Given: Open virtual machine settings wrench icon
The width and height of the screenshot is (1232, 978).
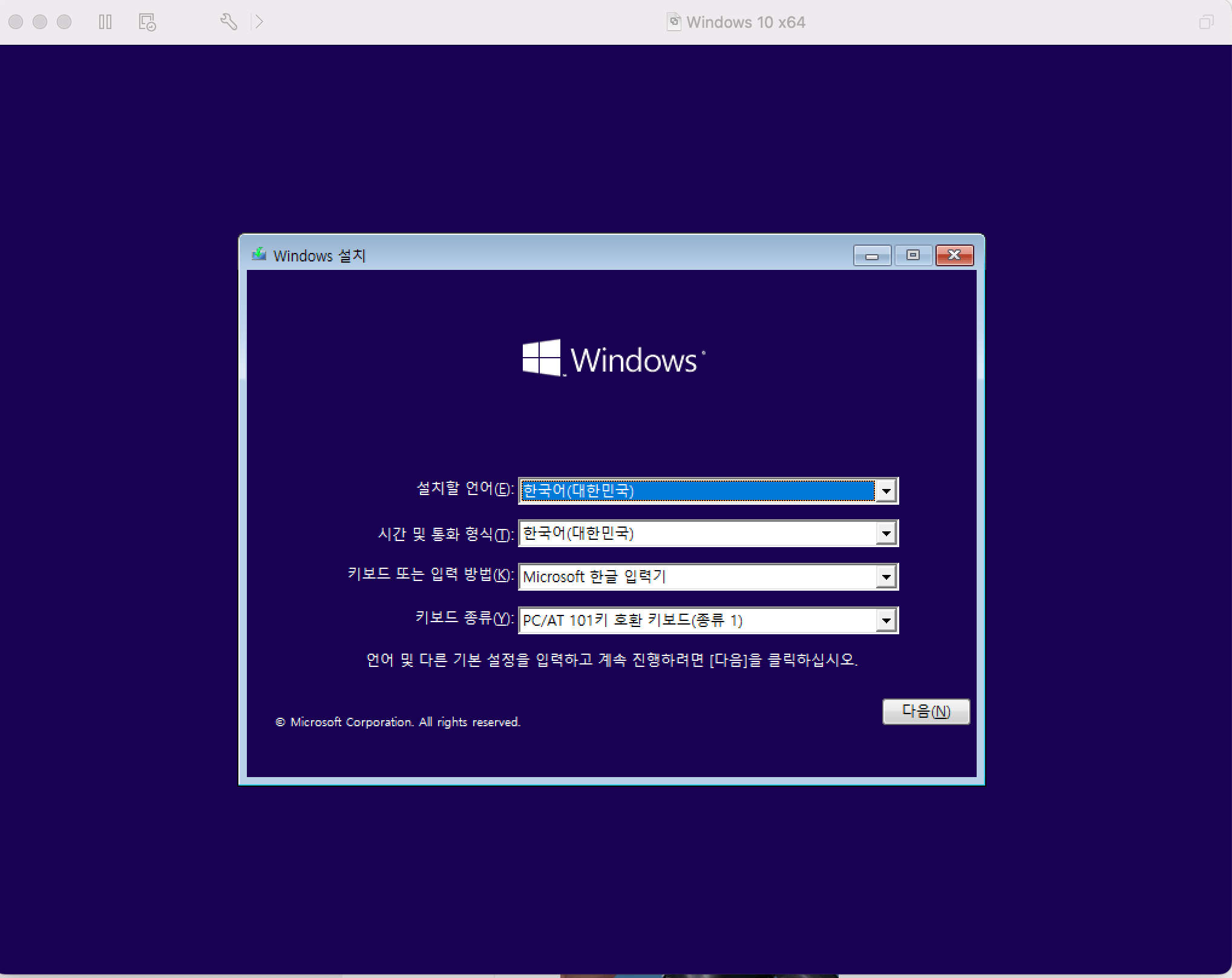Looking at the screenshot, I should (x=228, y=22).
